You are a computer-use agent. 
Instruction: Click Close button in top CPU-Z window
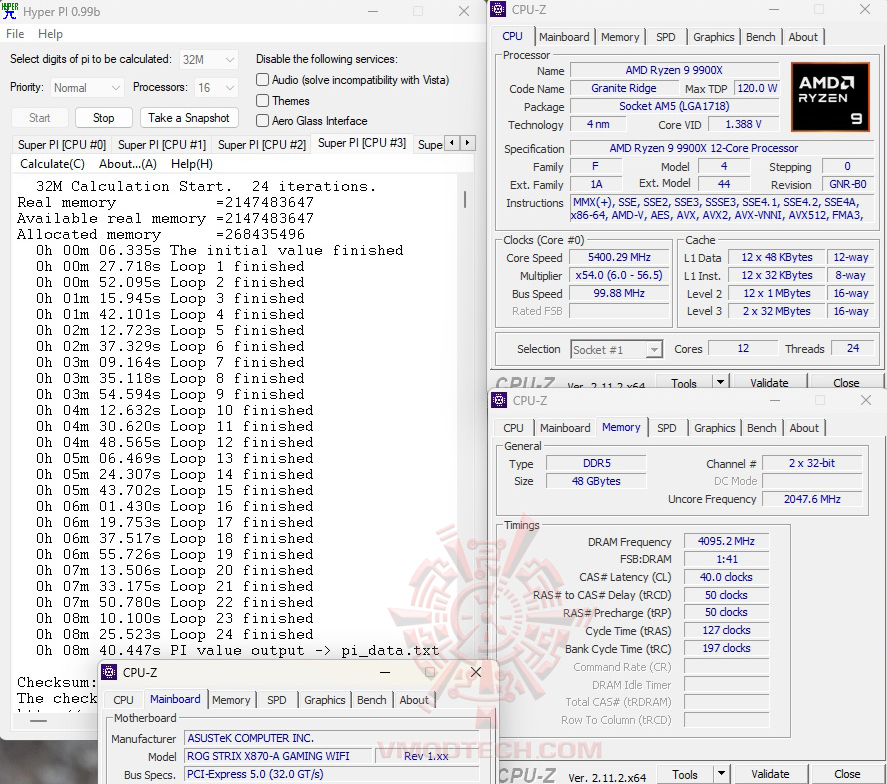point(846,382)
